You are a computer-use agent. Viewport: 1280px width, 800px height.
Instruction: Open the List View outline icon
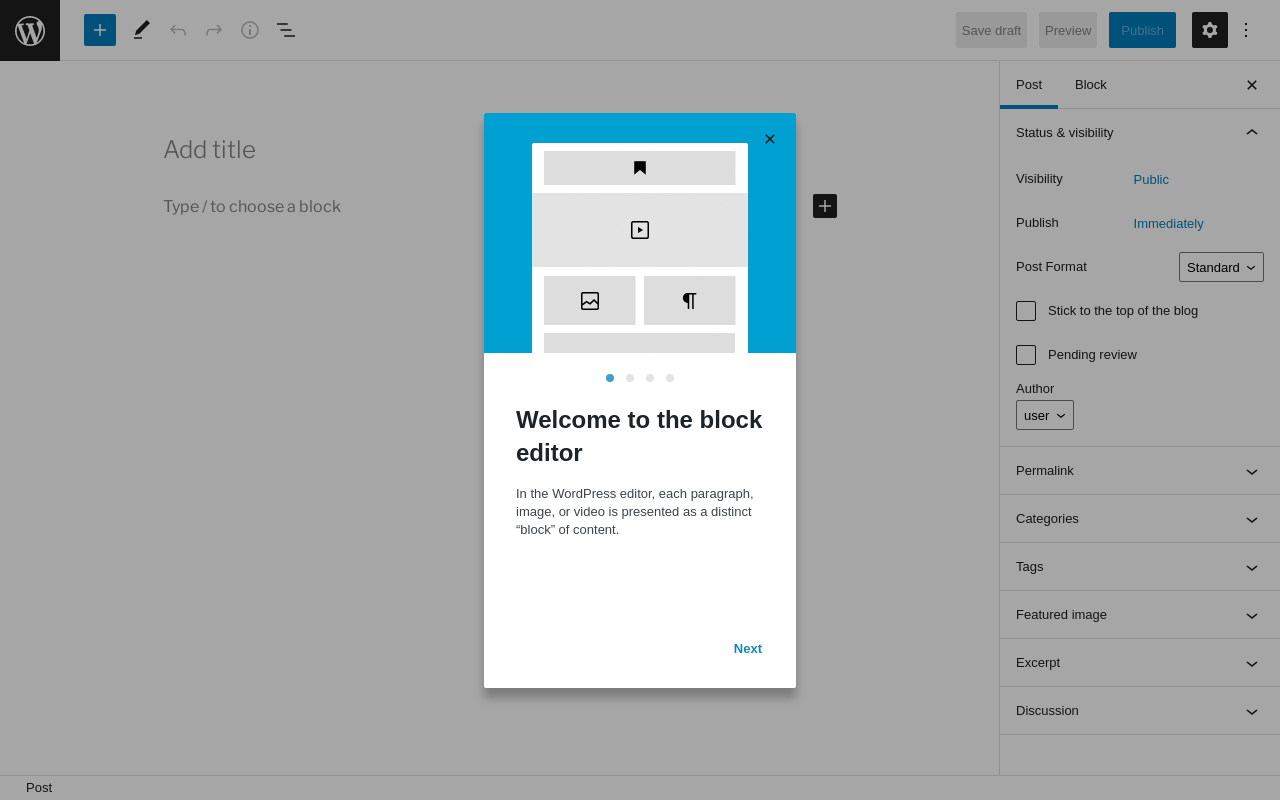tap(286, 30)
